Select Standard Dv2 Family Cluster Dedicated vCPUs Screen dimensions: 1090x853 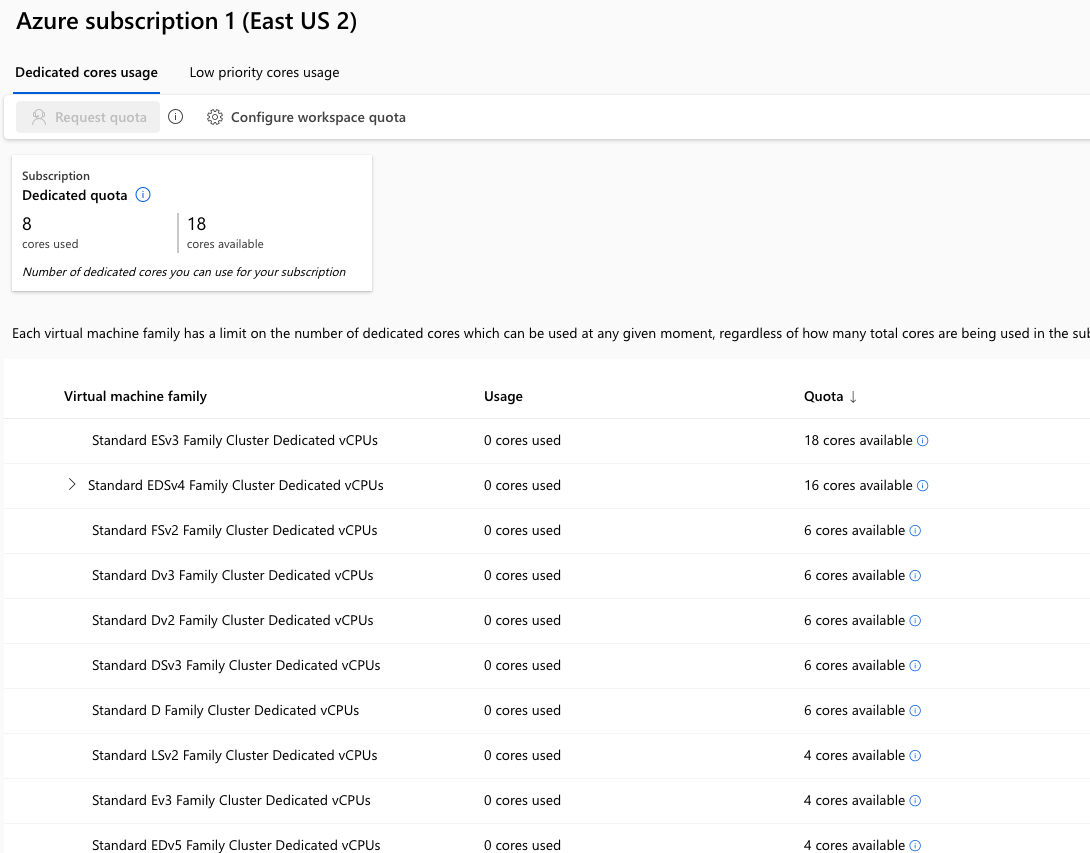click(x=232, y=620)
